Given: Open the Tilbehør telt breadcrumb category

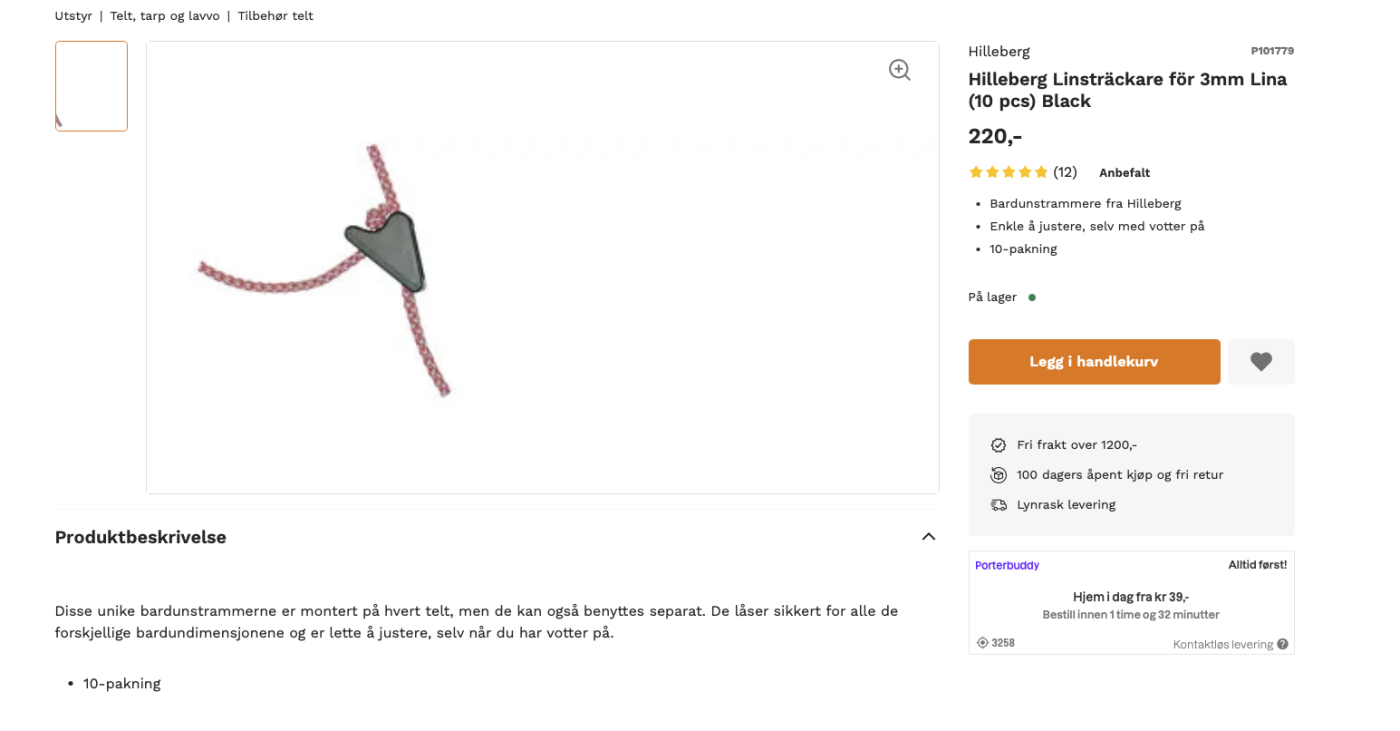Looking at the screenshot, I should [x=274, y=16].
